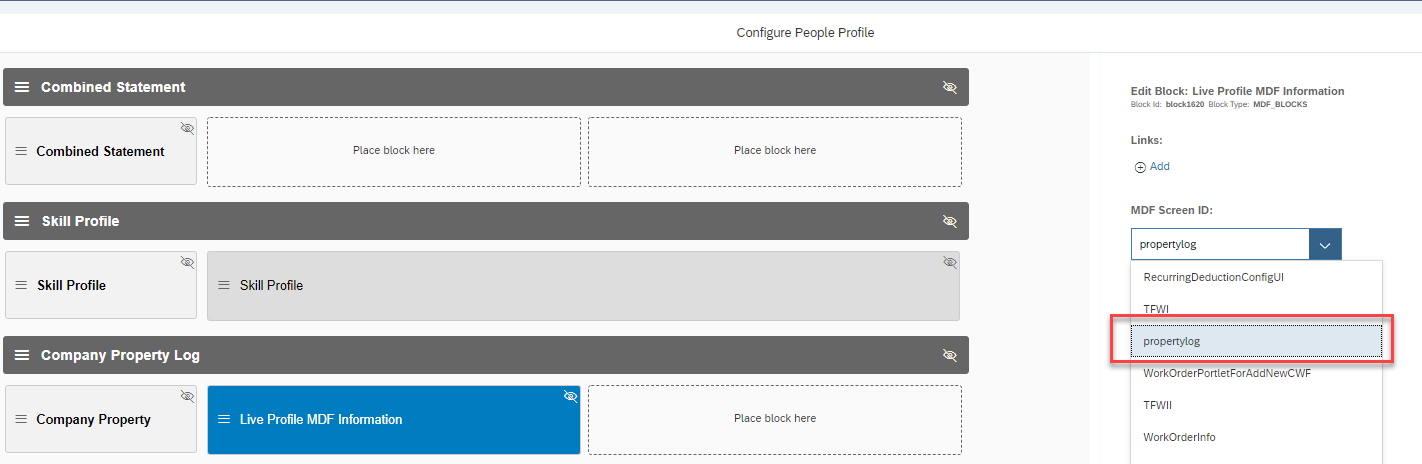The height and width of the screenshot is (464, 1422).
Task: Click the MDF Screen ID label
Action: (x=1171, y=210)
